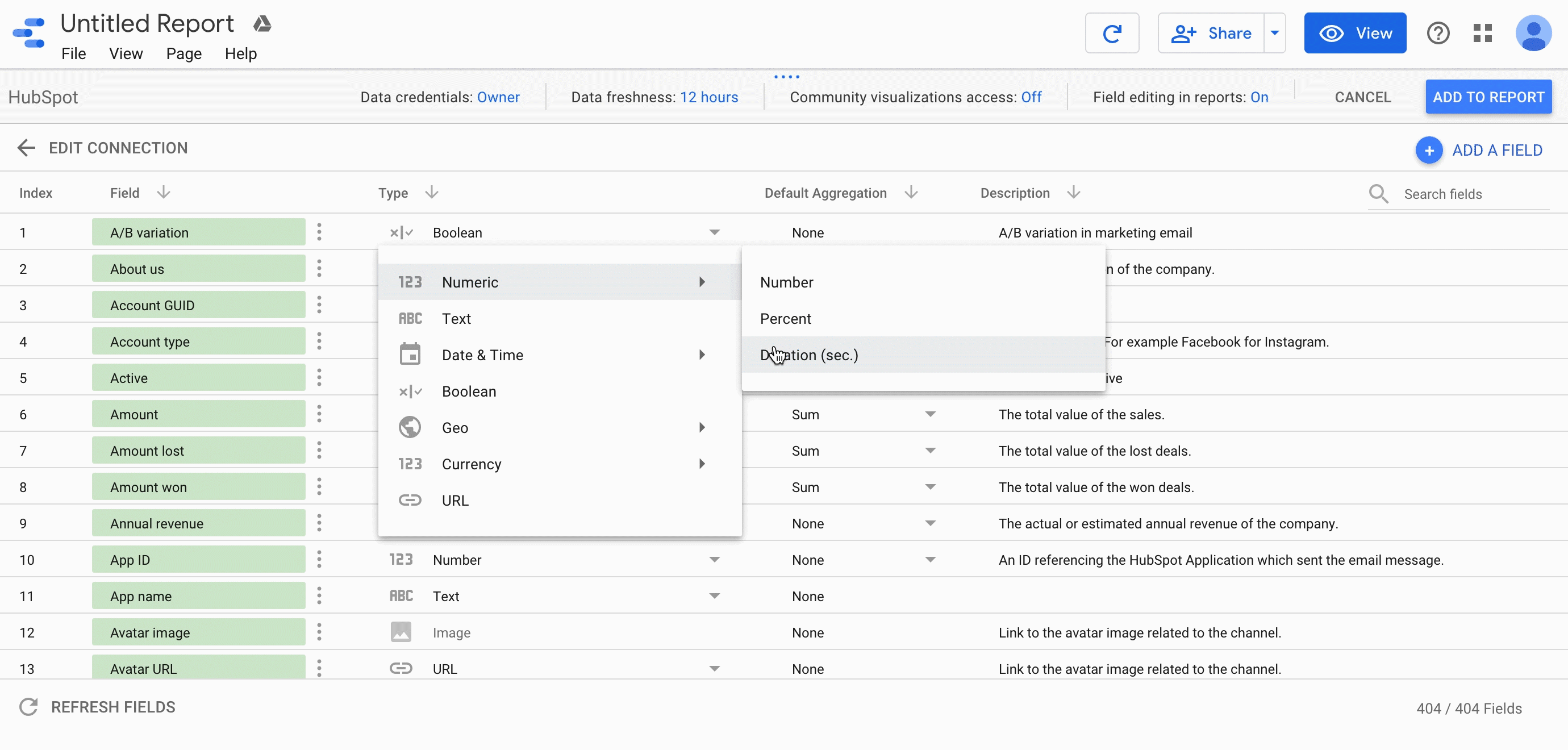
Task: Click the Untitled Report title
Action: (x=147, y=24)
